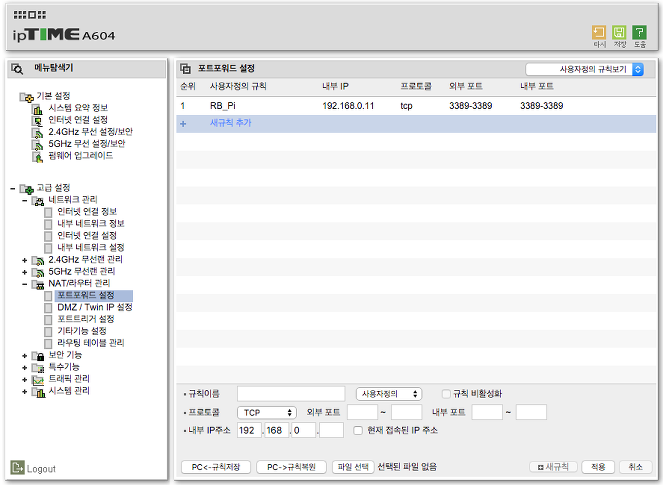663x485 pixels.
Task: Collapse the NAT/라우터 관리 node
Action: point(25,284)
